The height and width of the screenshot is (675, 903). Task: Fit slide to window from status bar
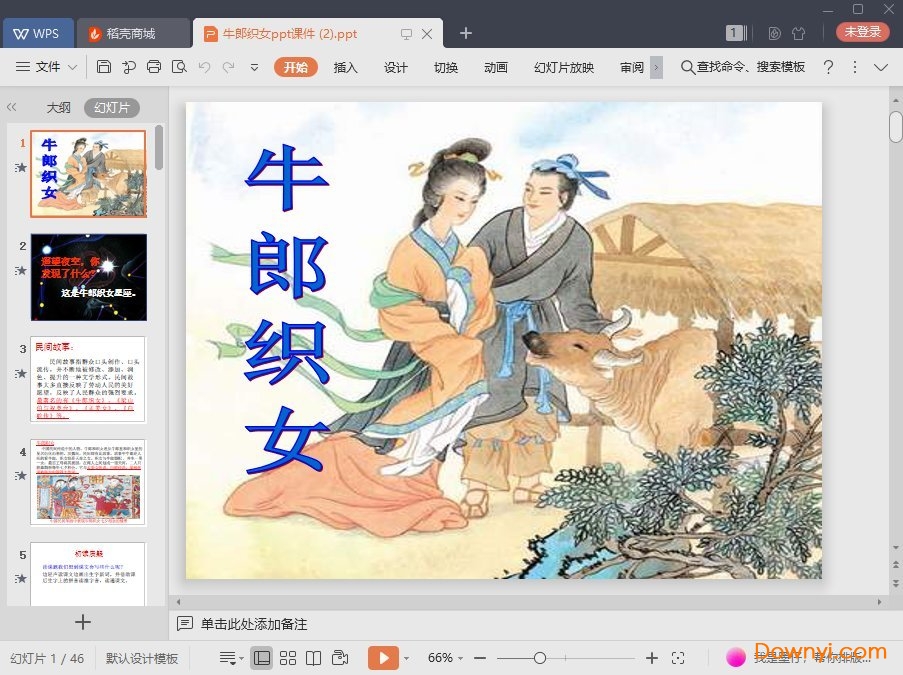click(679, 658)
